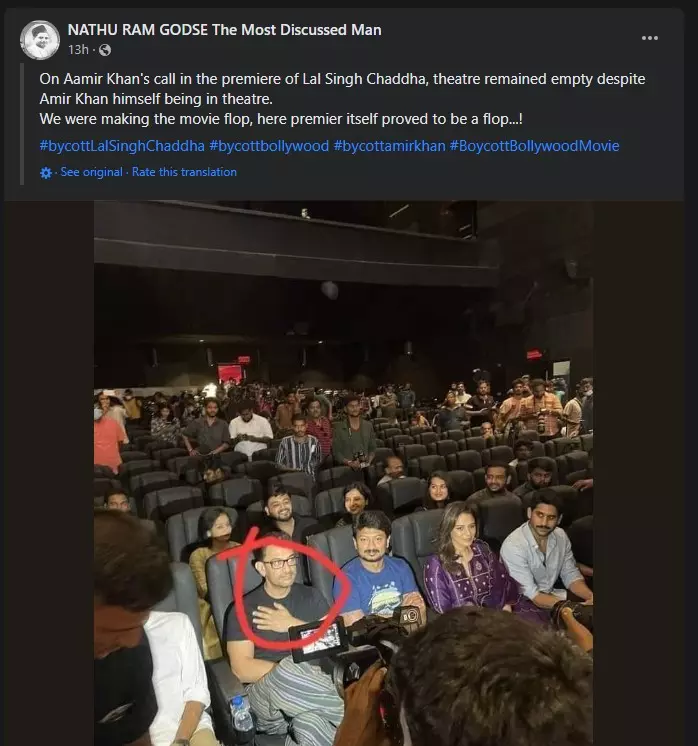Open hashtag #bycottbollywood
Screen dimensions: 698x746
click(x=269, y=146)
